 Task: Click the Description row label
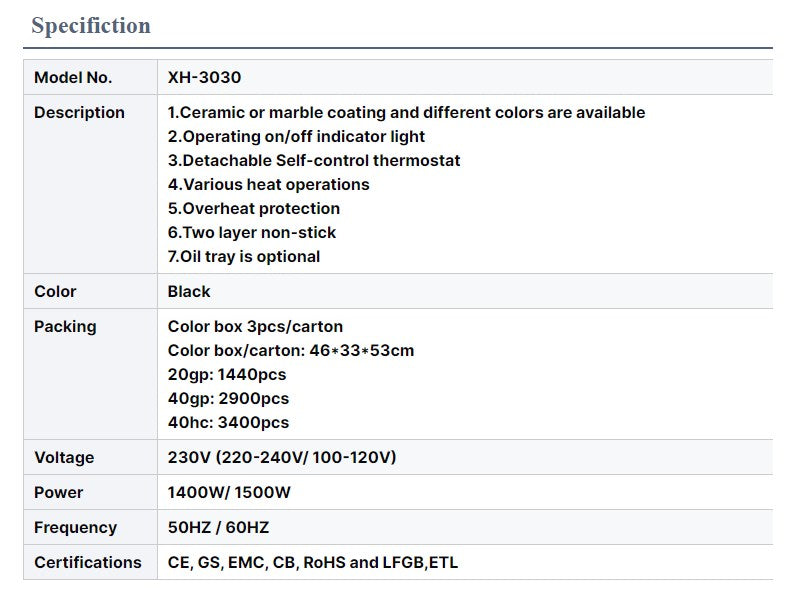click(x=79, y=112)
